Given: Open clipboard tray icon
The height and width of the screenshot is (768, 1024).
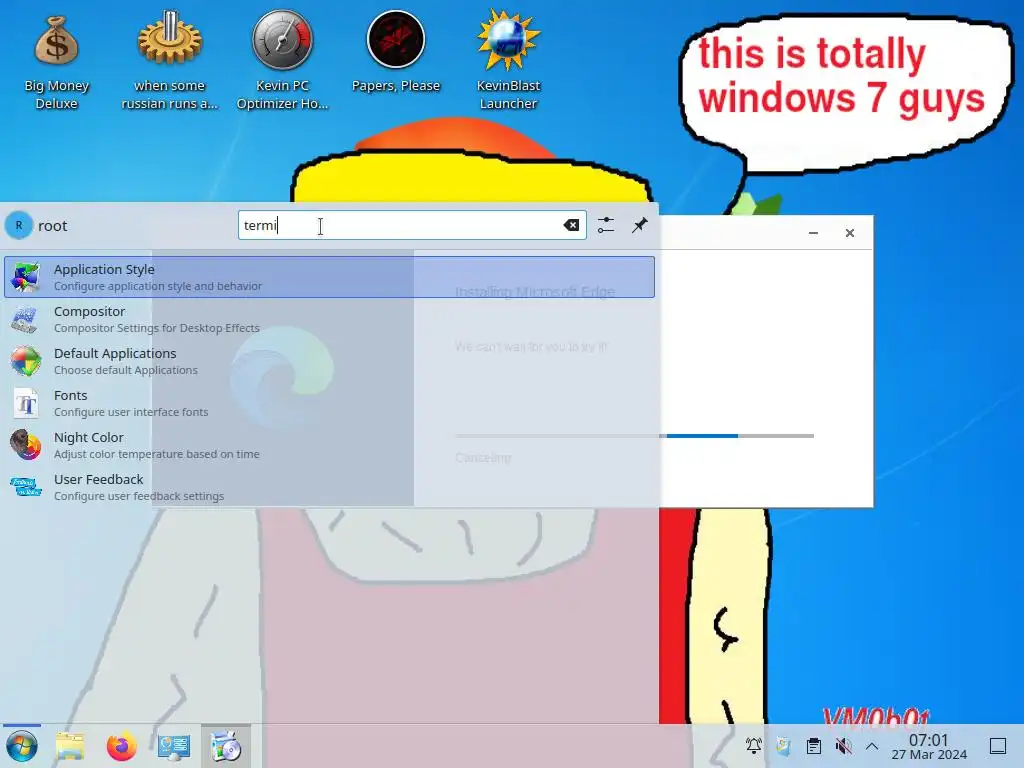Looking at the screenshot, I should pos(813,746).
